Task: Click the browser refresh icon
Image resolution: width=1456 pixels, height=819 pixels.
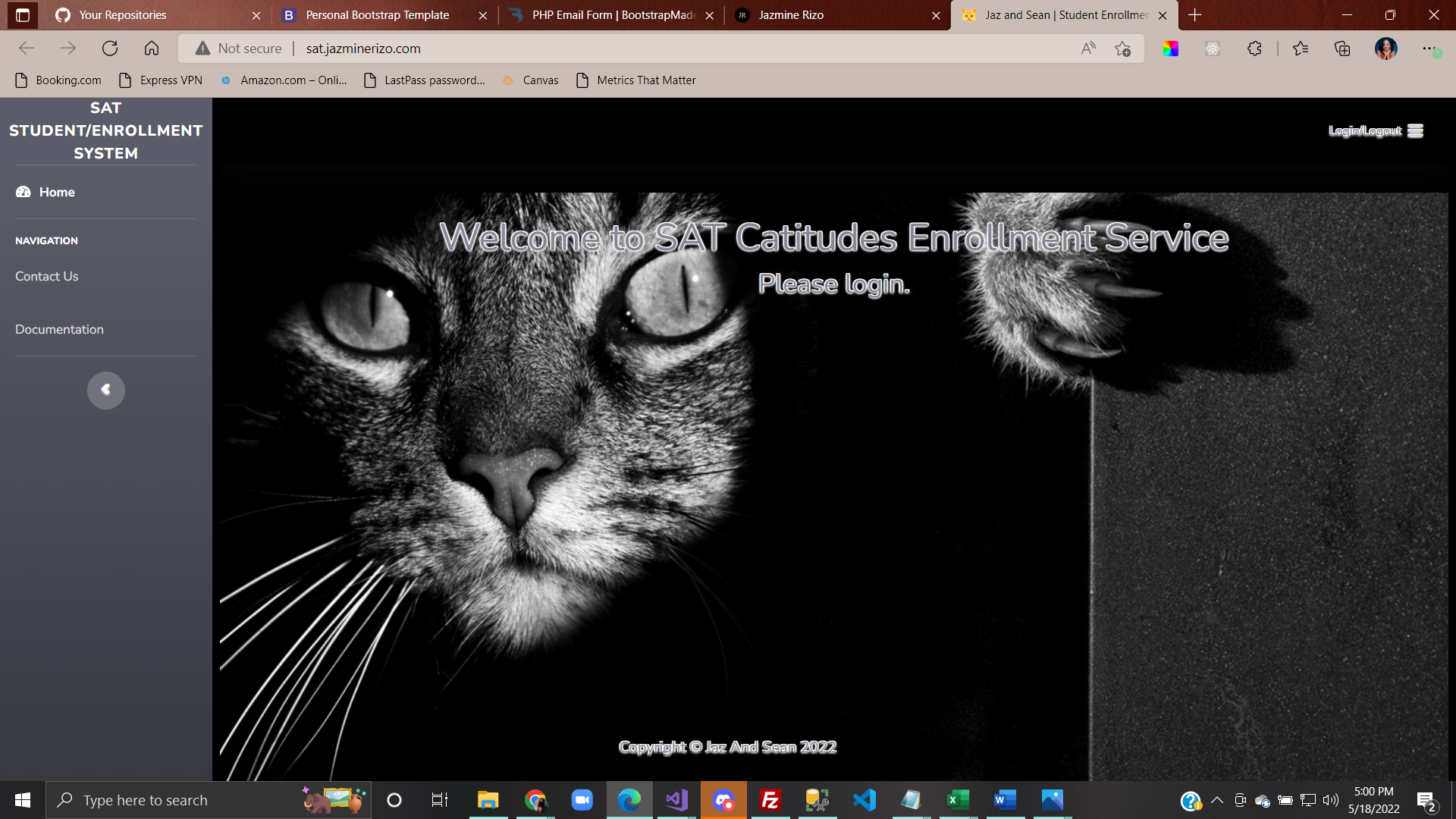Action: pos(110,49)
